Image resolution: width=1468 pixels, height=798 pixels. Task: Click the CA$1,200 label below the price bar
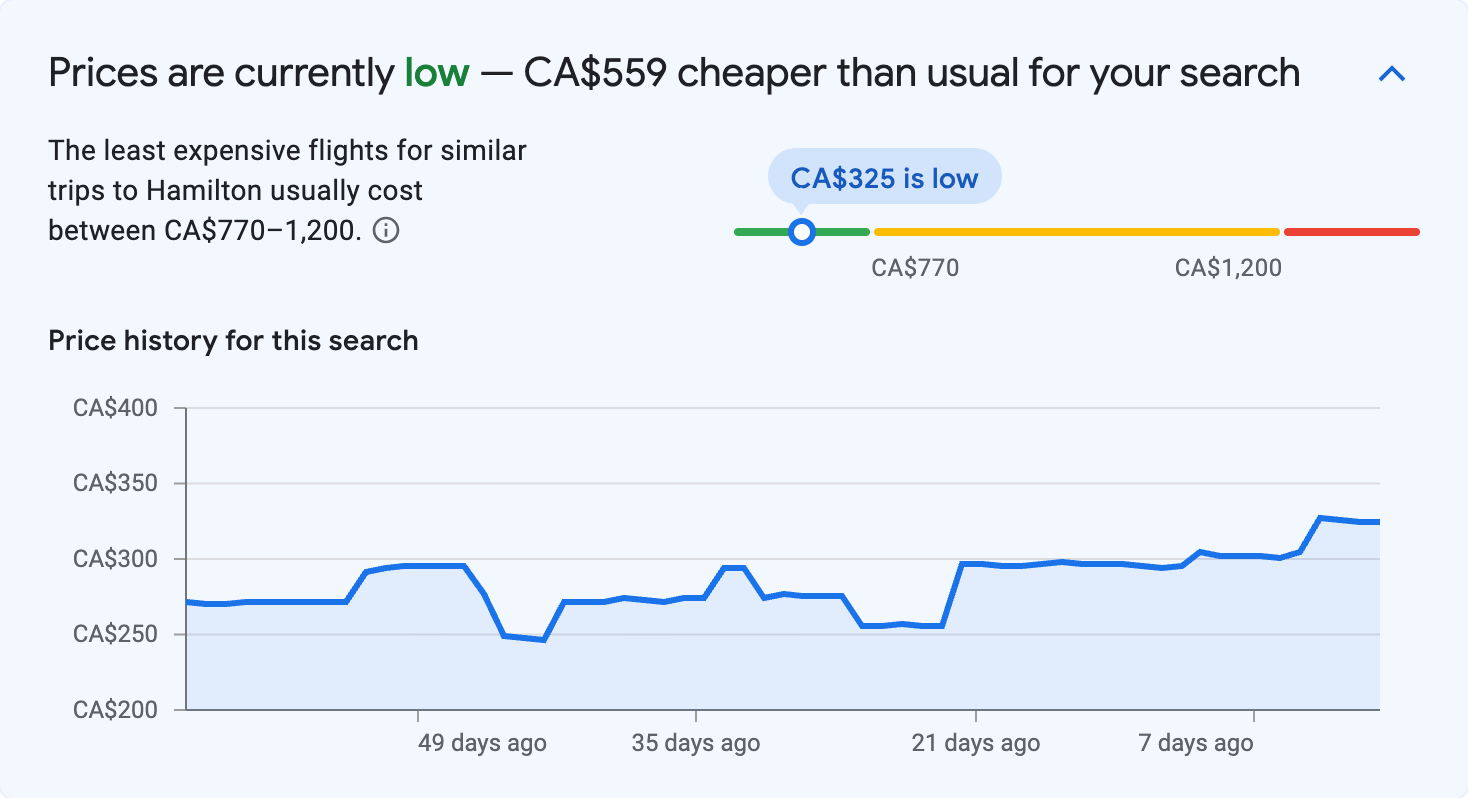pyautogui.click(x=1226, y=267)
